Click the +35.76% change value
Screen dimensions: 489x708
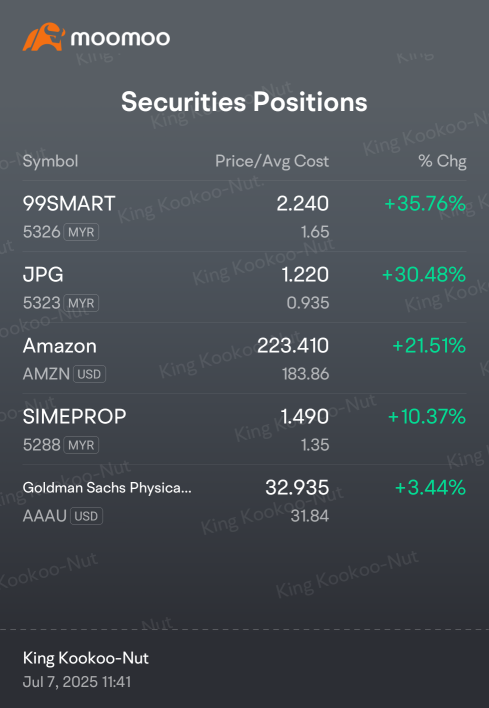425,204
